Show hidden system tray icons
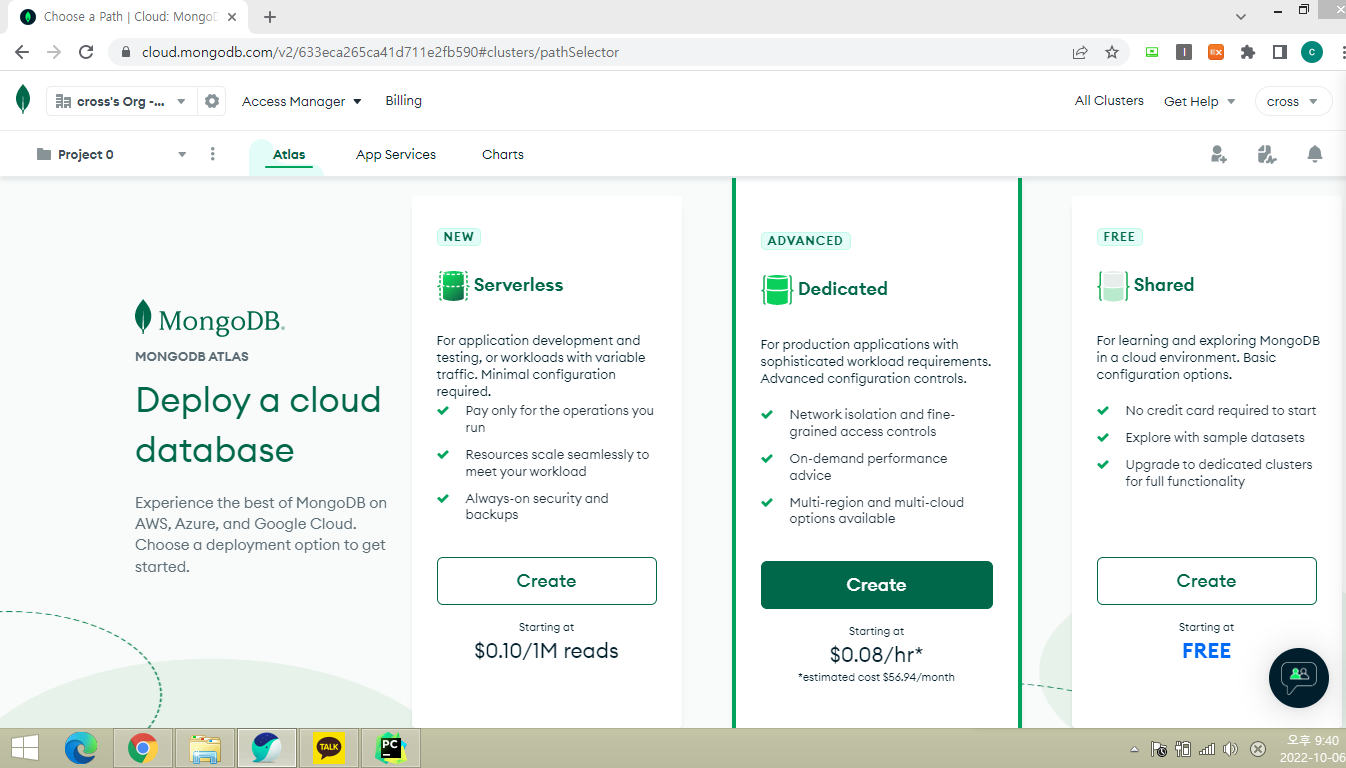This screenshot has width=1346, height=768. (x=1134, y=749)
